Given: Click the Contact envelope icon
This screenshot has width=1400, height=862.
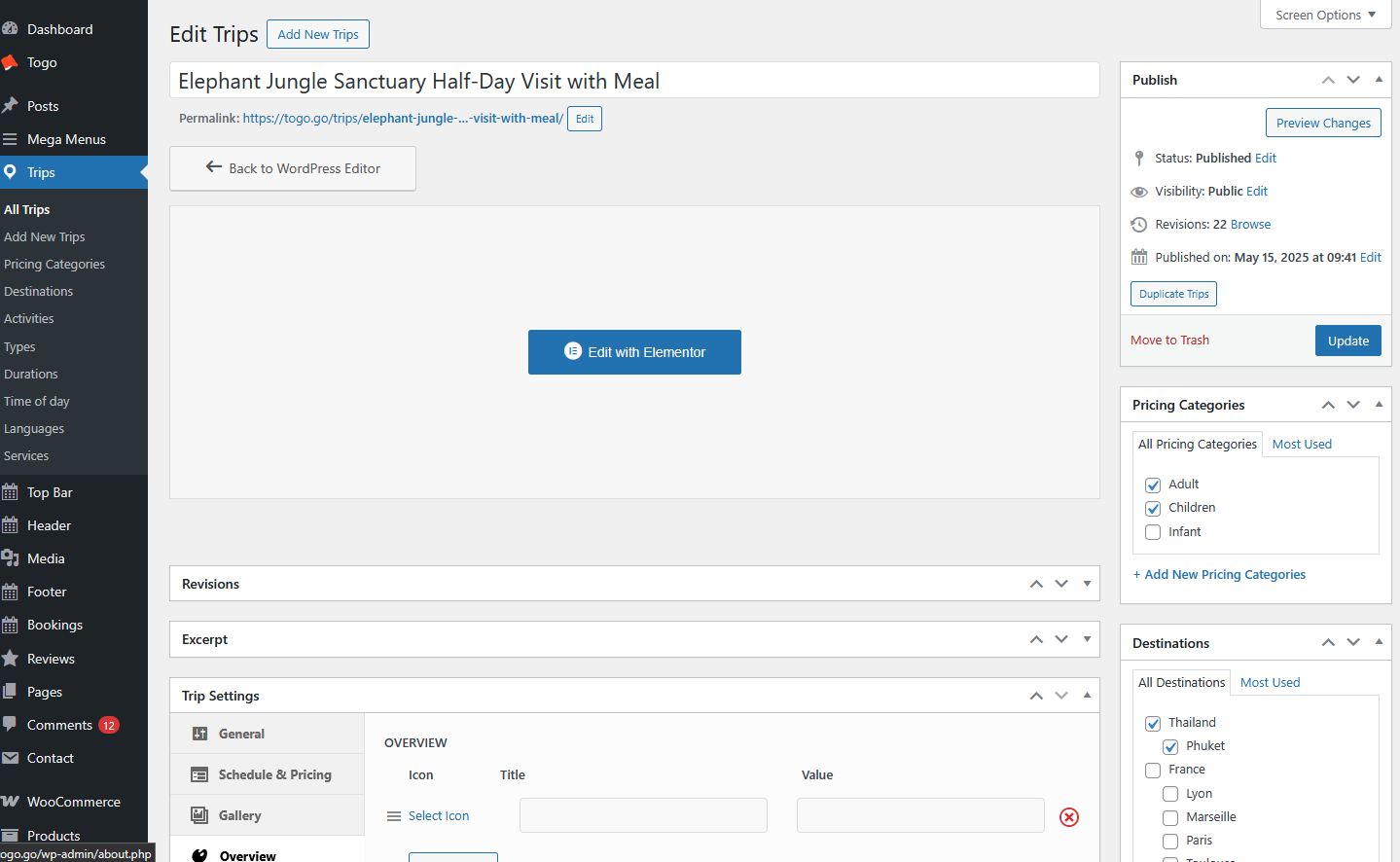Looking at the screenshot, I should (10, 758).
